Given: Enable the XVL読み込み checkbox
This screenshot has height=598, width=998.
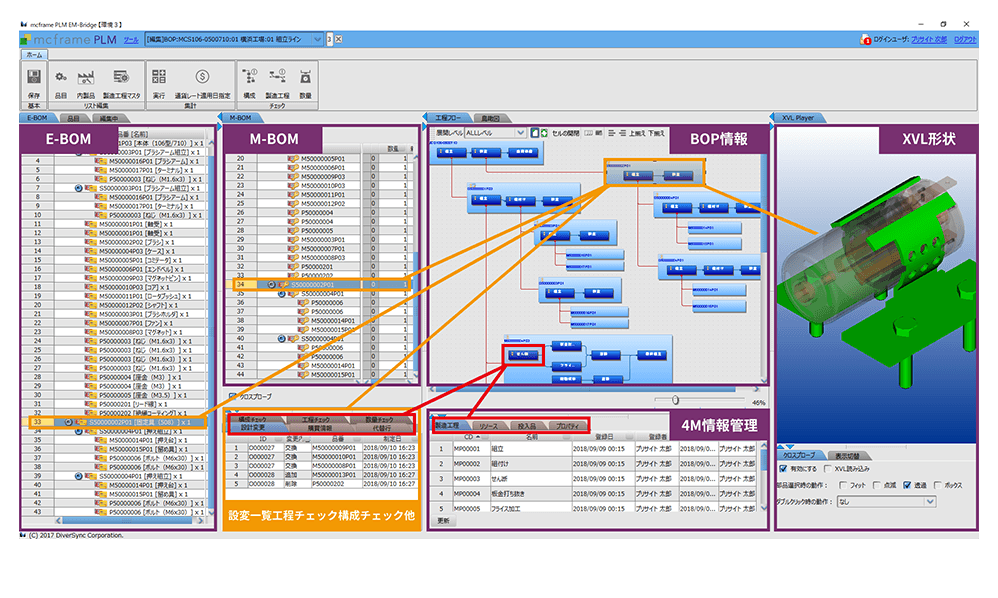Looking at the screenshot, I should point(827,469).
